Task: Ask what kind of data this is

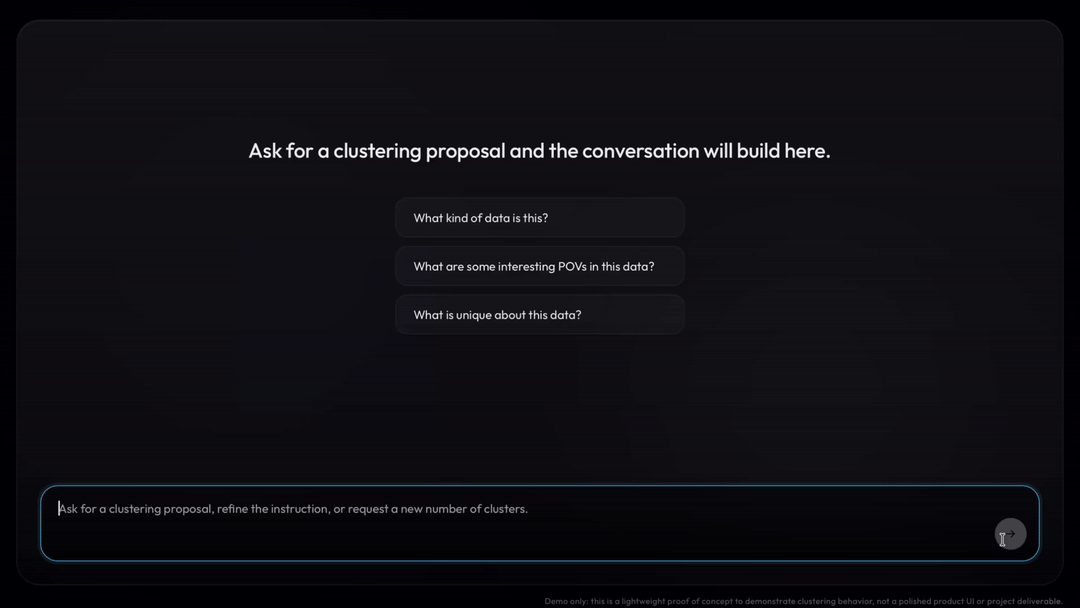Action: pos(540,218)
